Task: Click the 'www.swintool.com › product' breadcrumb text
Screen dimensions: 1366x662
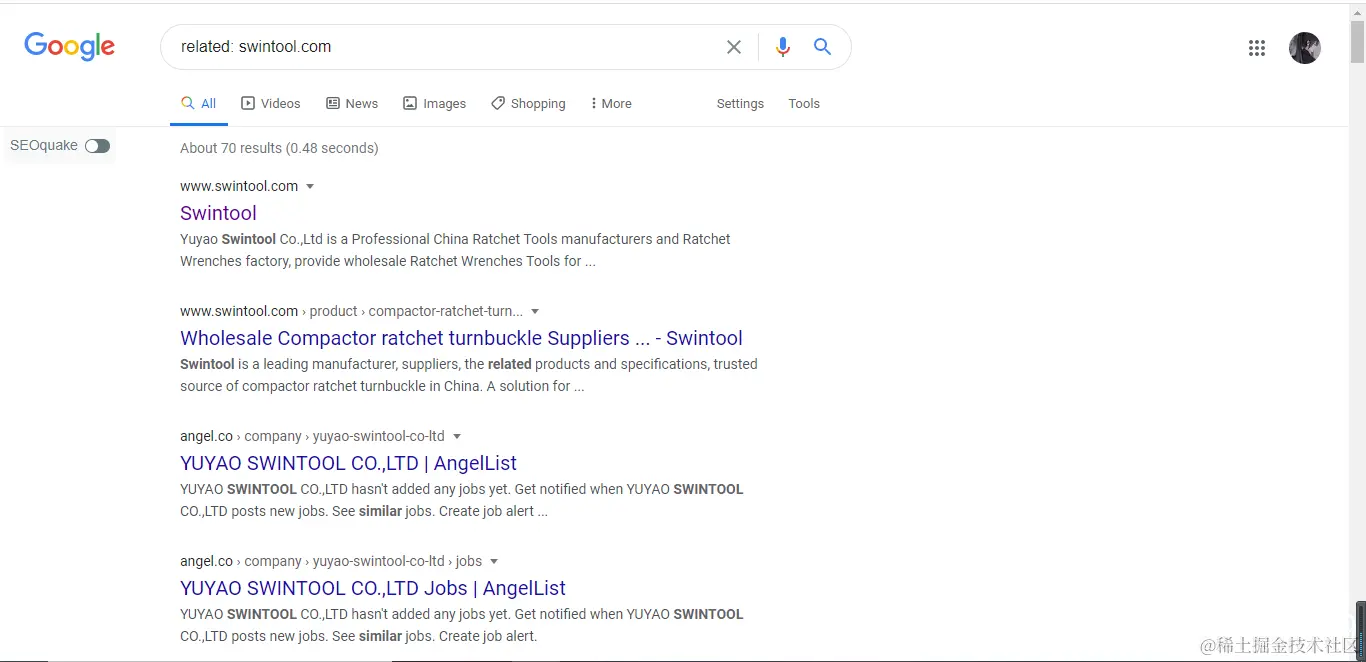Action: coord(269,311)
